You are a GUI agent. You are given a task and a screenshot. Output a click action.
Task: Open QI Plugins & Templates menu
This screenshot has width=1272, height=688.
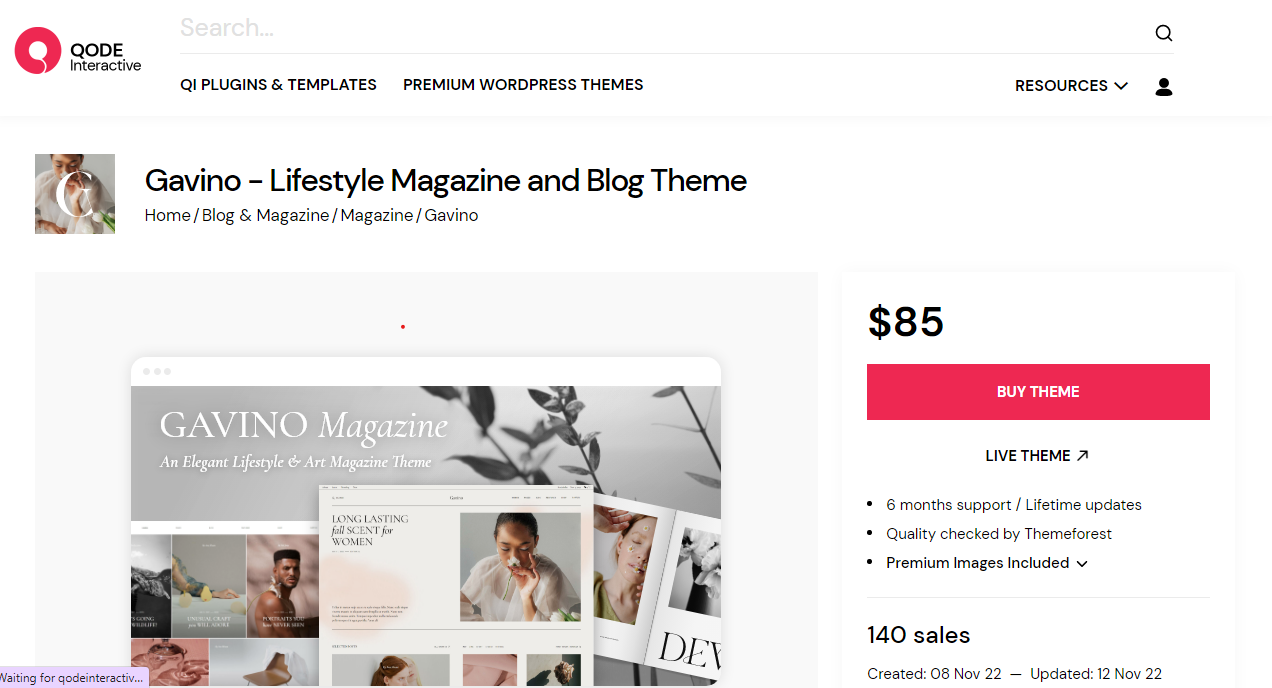[278, 85]
